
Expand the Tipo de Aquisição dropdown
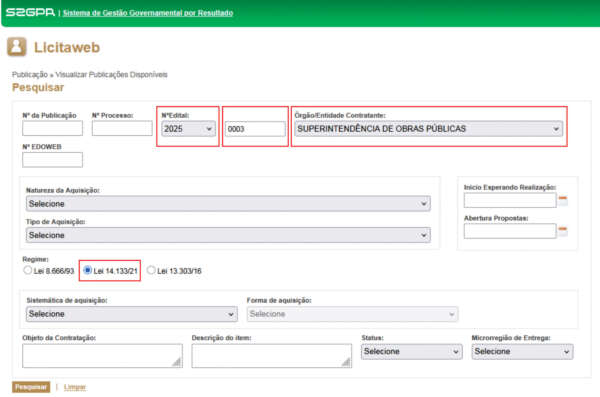tap(228, 235)
